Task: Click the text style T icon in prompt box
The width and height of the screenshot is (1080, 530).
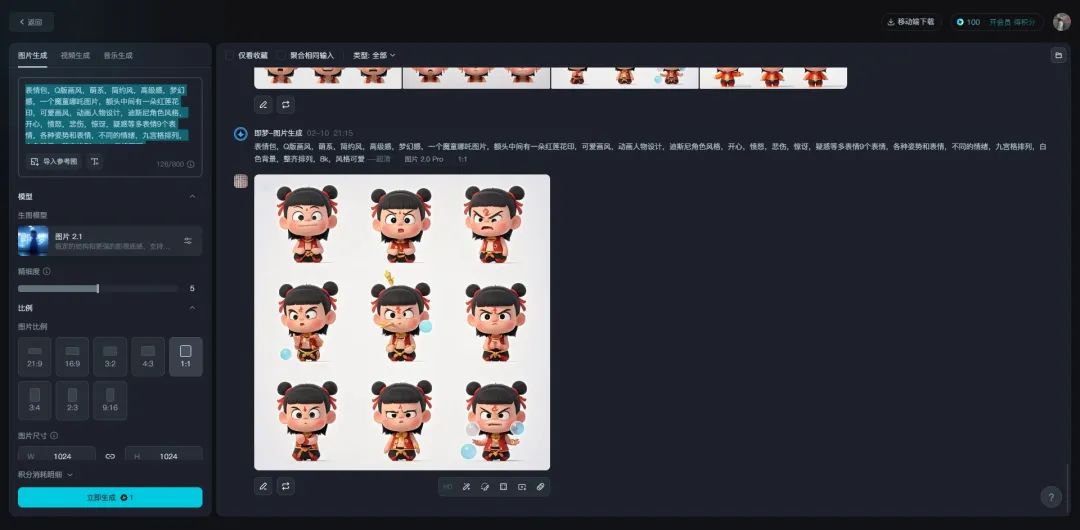Action: pos(94,161)
